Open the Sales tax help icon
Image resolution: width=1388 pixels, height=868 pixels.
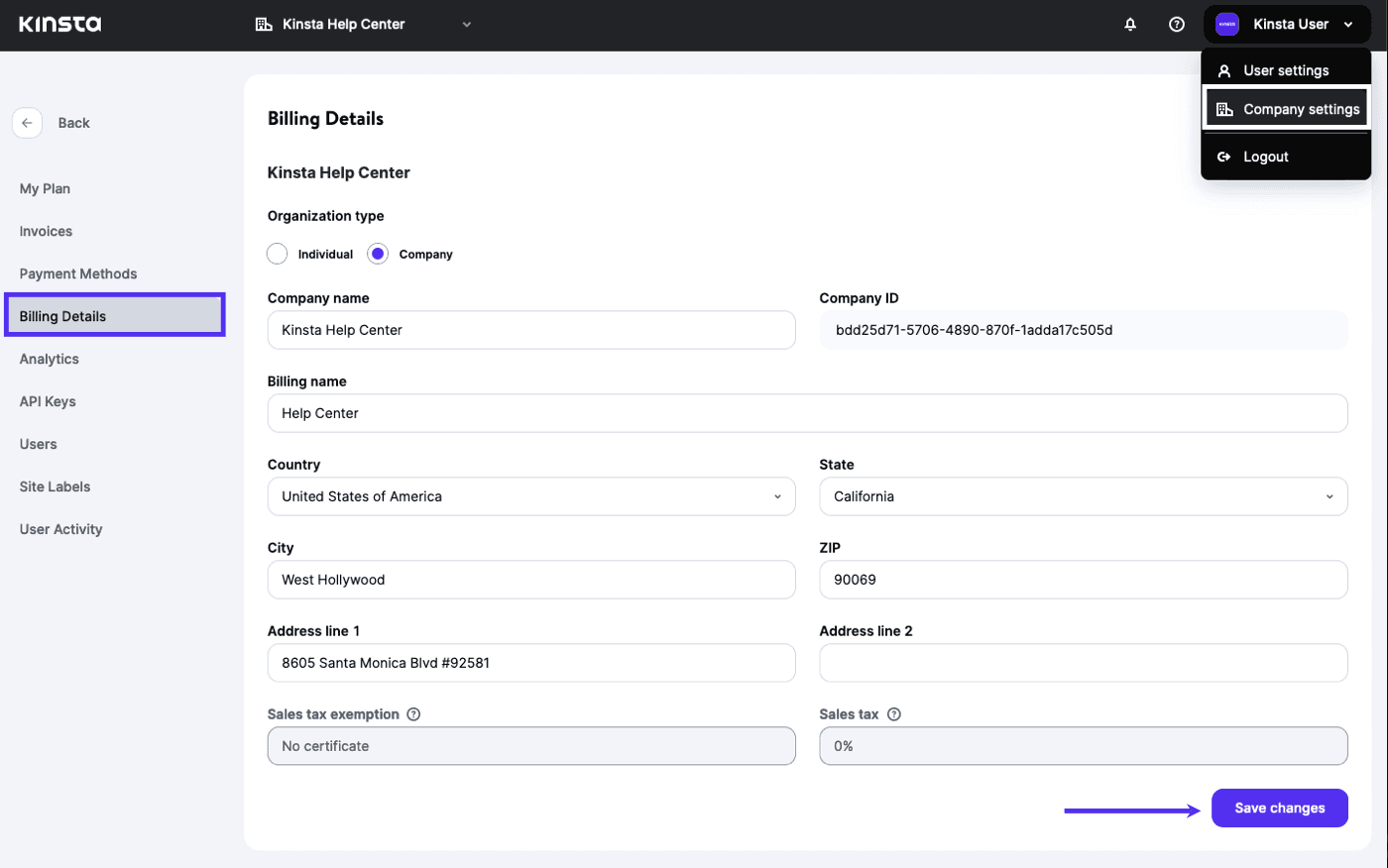[x=893, y=713]
